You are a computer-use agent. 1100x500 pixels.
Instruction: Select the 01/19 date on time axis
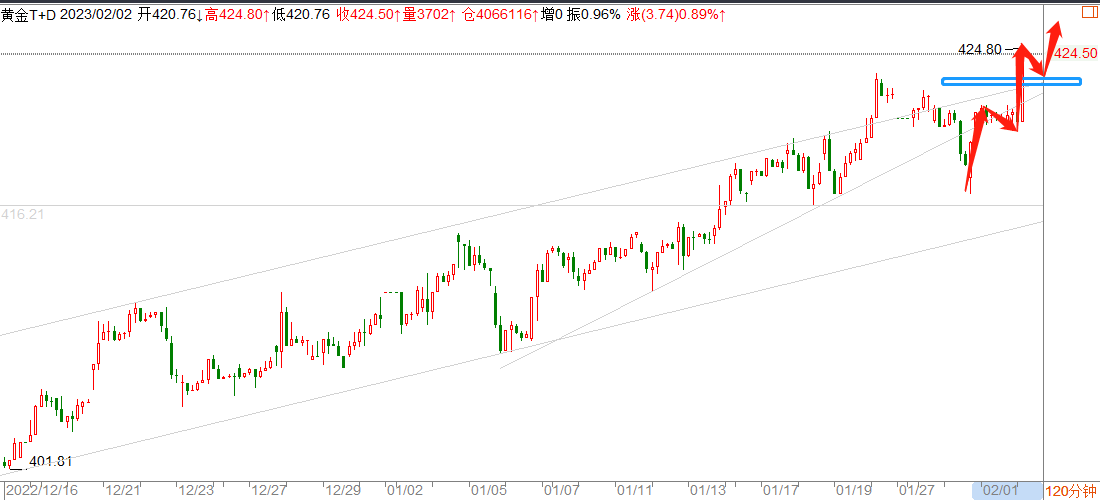(x=853, y=491)
